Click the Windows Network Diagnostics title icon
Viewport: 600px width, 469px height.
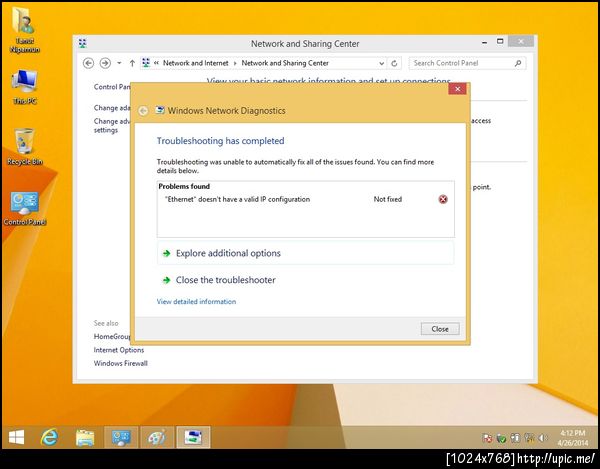(160, 111)
